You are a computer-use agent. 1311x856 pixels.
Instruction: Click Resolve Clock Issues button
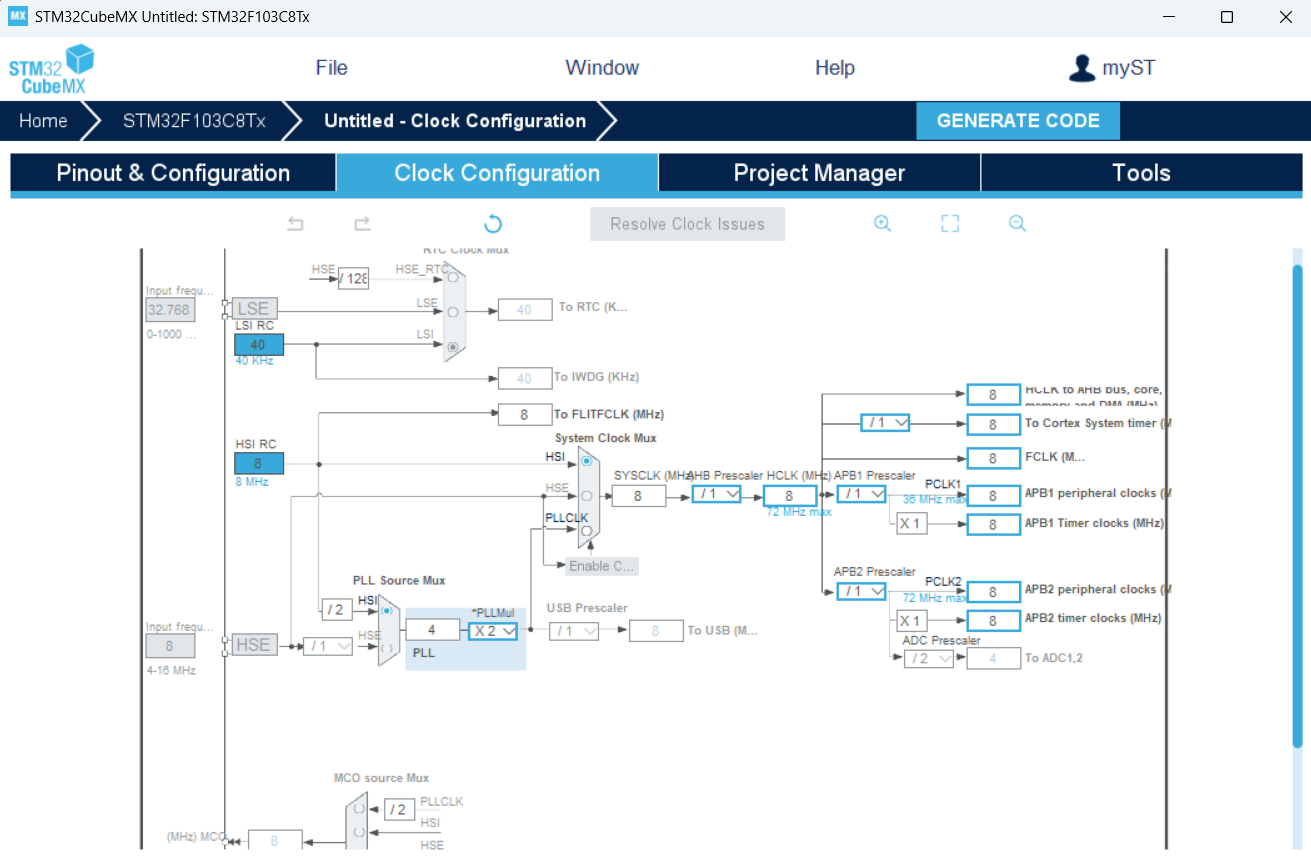pos(687,224)
